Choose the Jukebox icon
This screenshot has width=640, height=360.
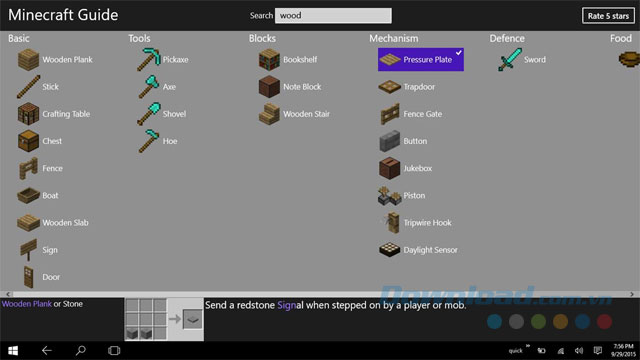389,168
